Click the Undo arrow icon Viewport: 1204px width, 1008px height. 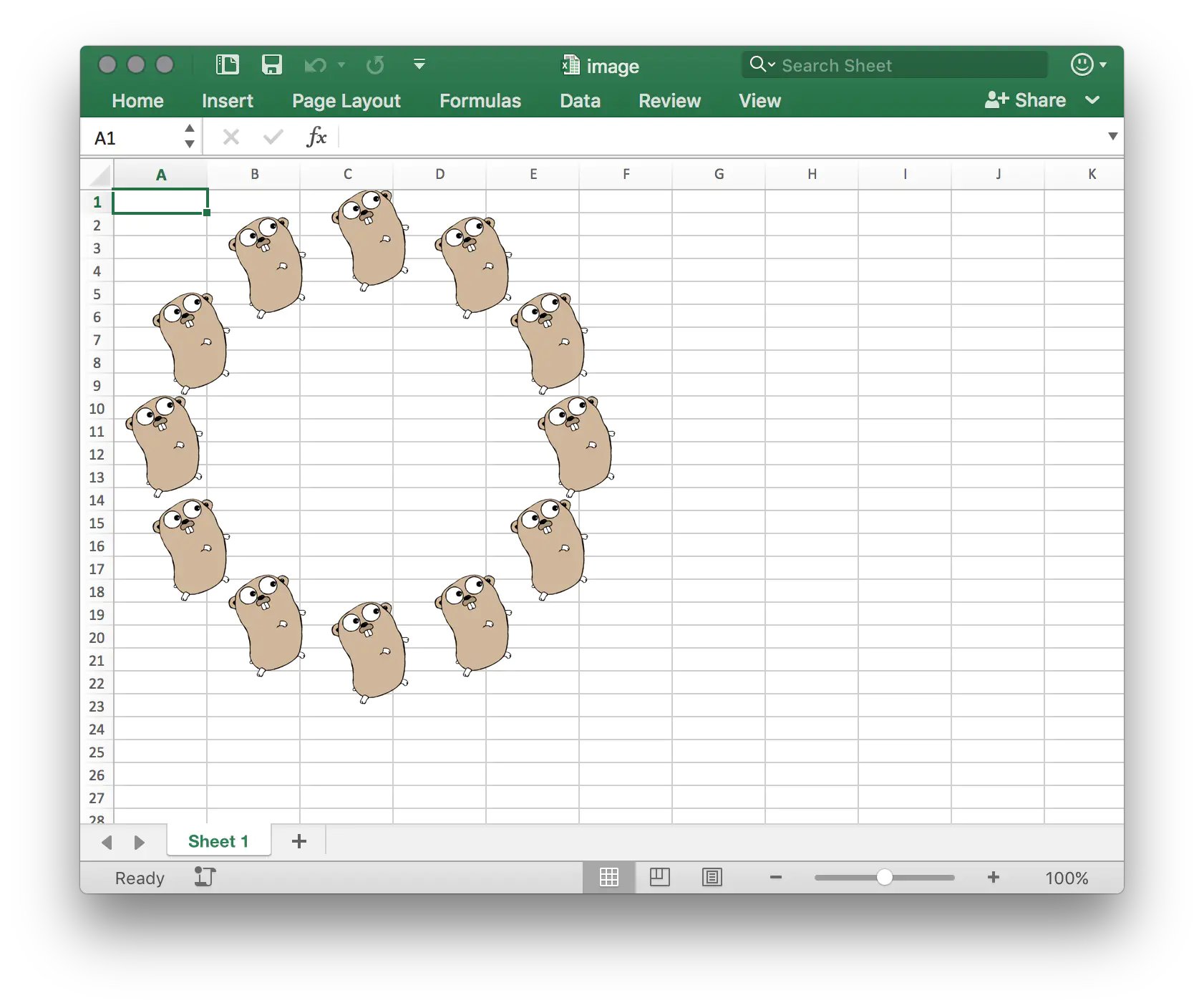click(315, 64)
